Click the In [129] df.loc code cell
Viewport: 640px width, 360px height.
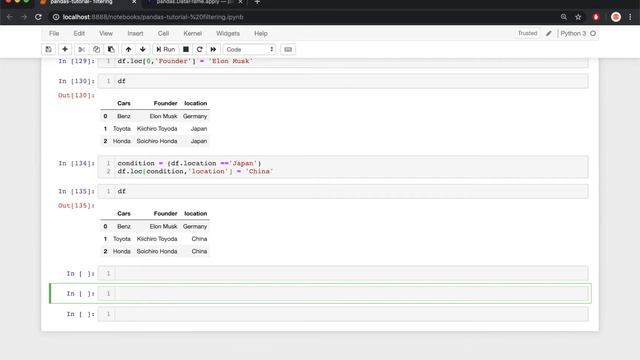343,62
